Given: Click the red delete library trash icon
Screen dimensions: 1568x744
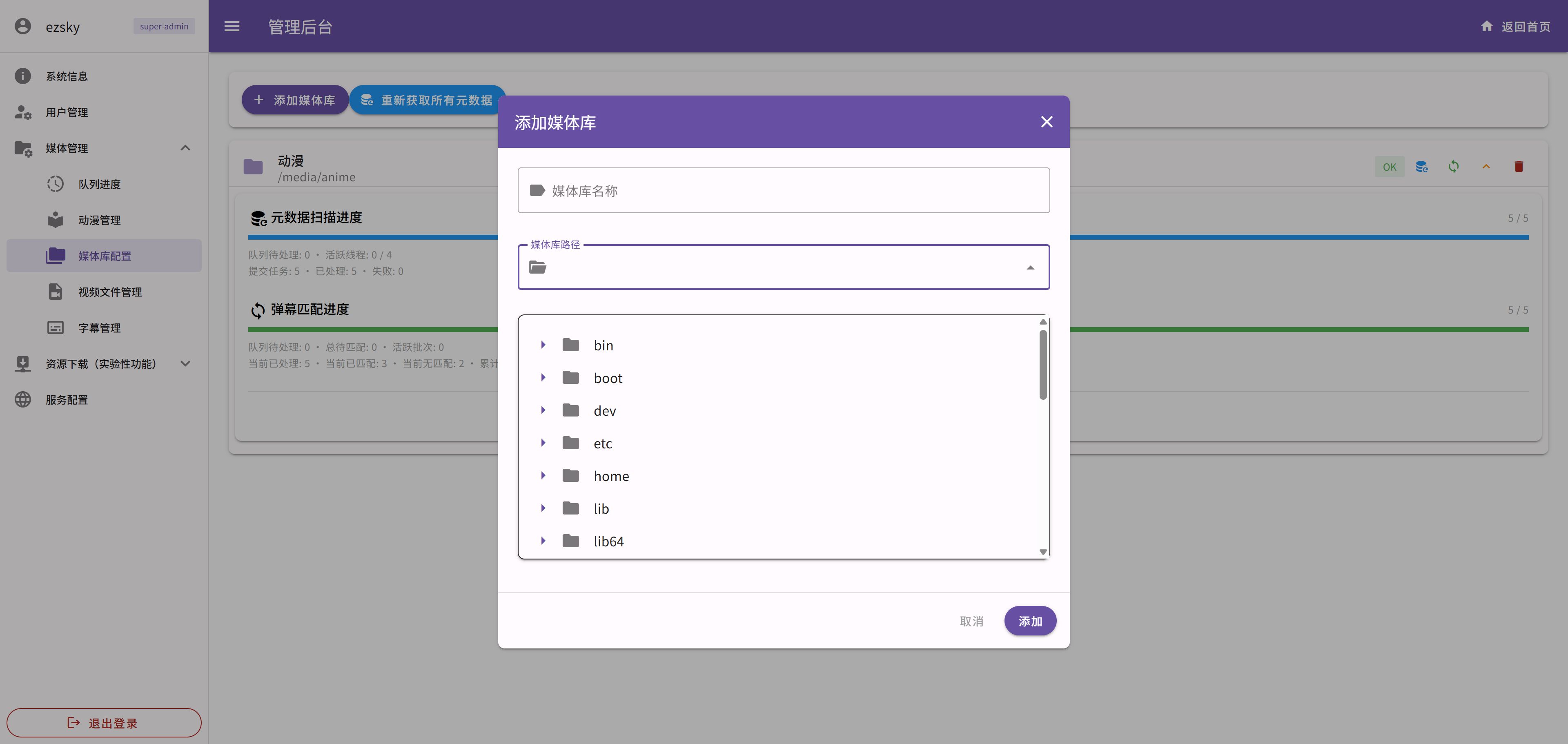Looking at the screenshot, I should [x=1518, y=166].
